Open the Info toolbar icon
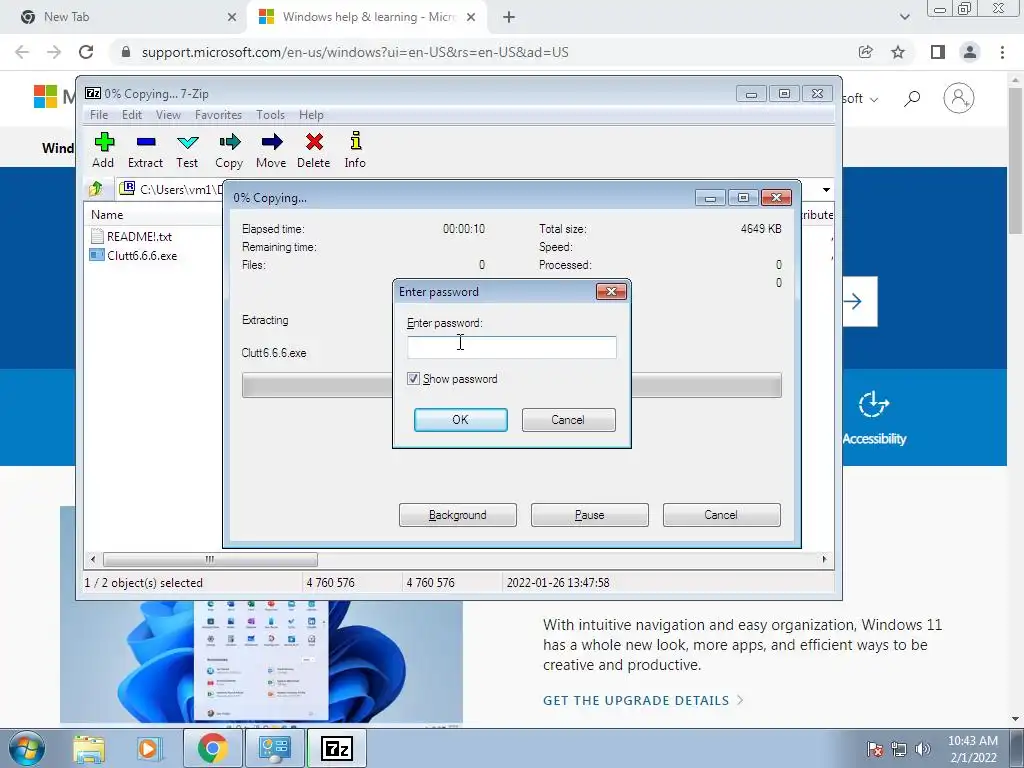 click(355, 150)
